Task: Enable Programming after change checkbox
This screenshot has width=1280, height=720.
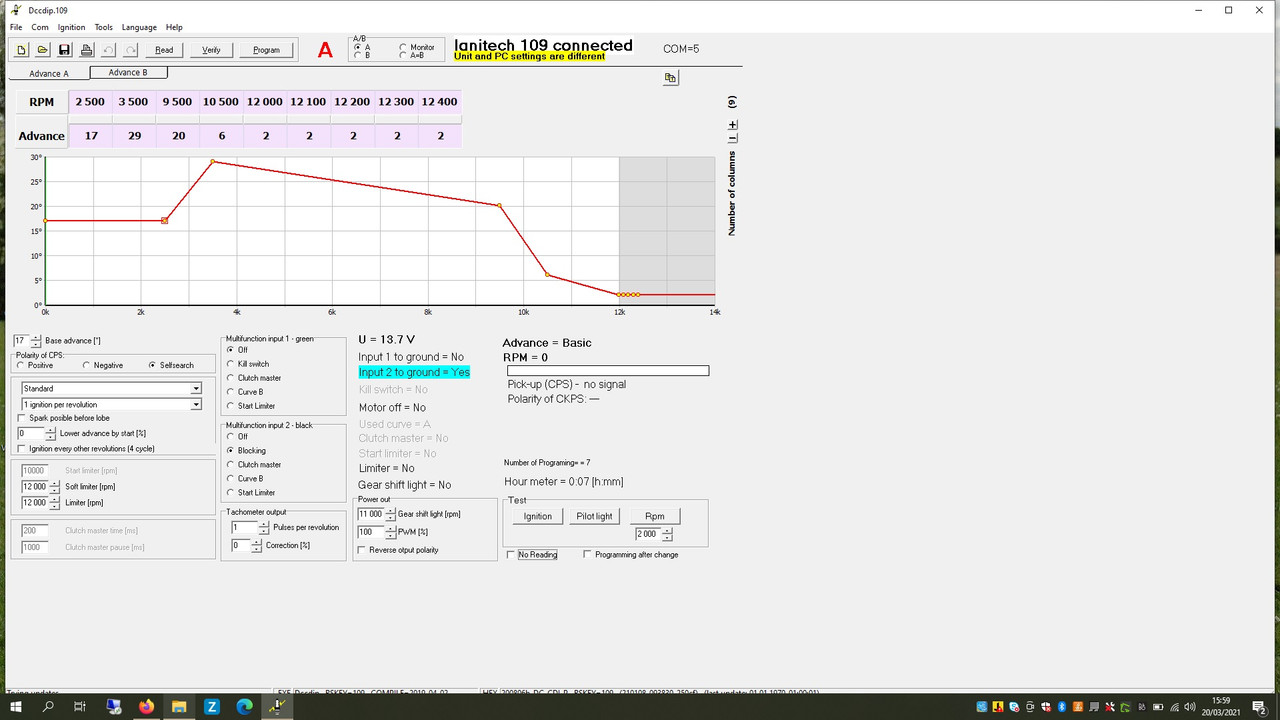Action: (631, 554)
